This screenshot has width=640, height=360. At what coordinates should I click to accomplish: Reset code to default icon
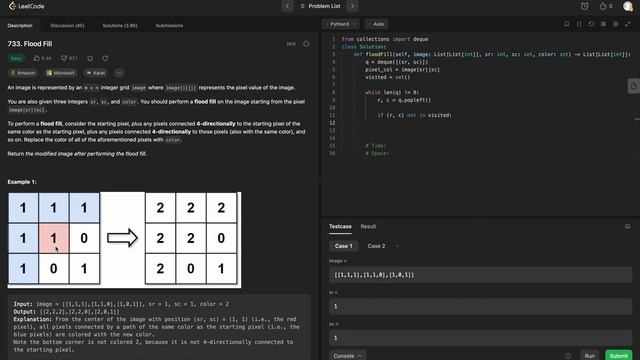[591, 24]
